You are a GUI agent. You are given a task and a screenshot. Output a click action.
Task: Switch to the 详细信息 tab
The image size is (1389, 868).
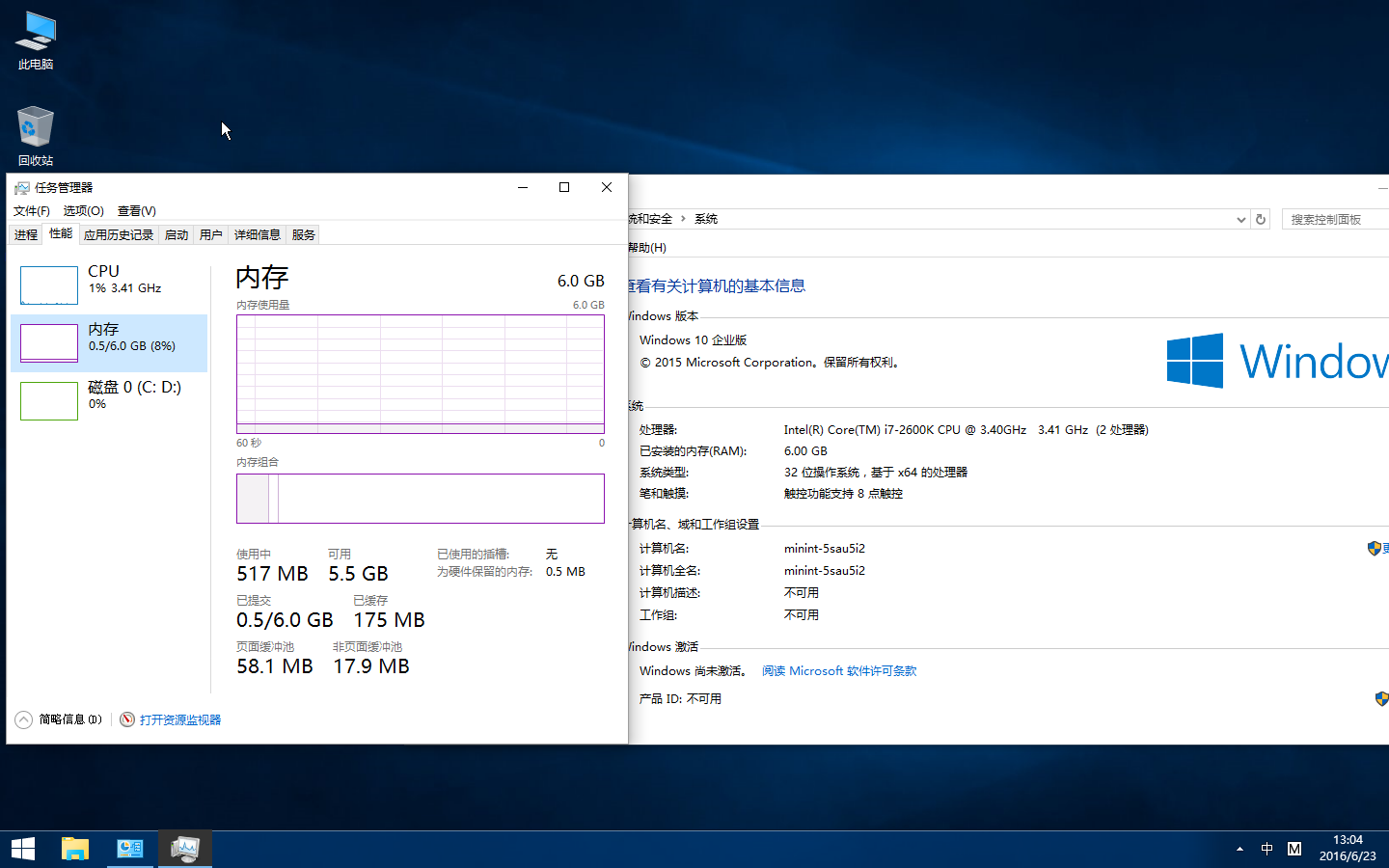click(258, 234)
